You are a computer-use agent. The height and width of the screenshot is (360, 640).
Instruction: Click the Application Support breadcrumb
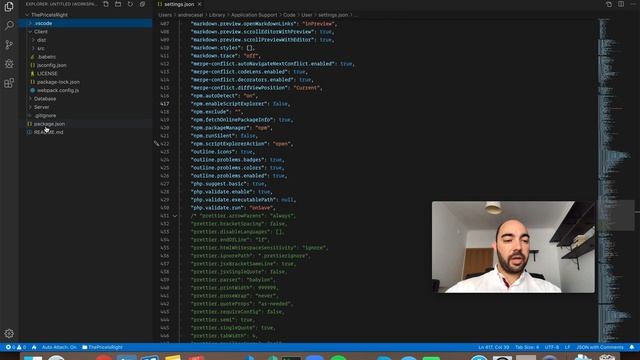coord(254,15)
